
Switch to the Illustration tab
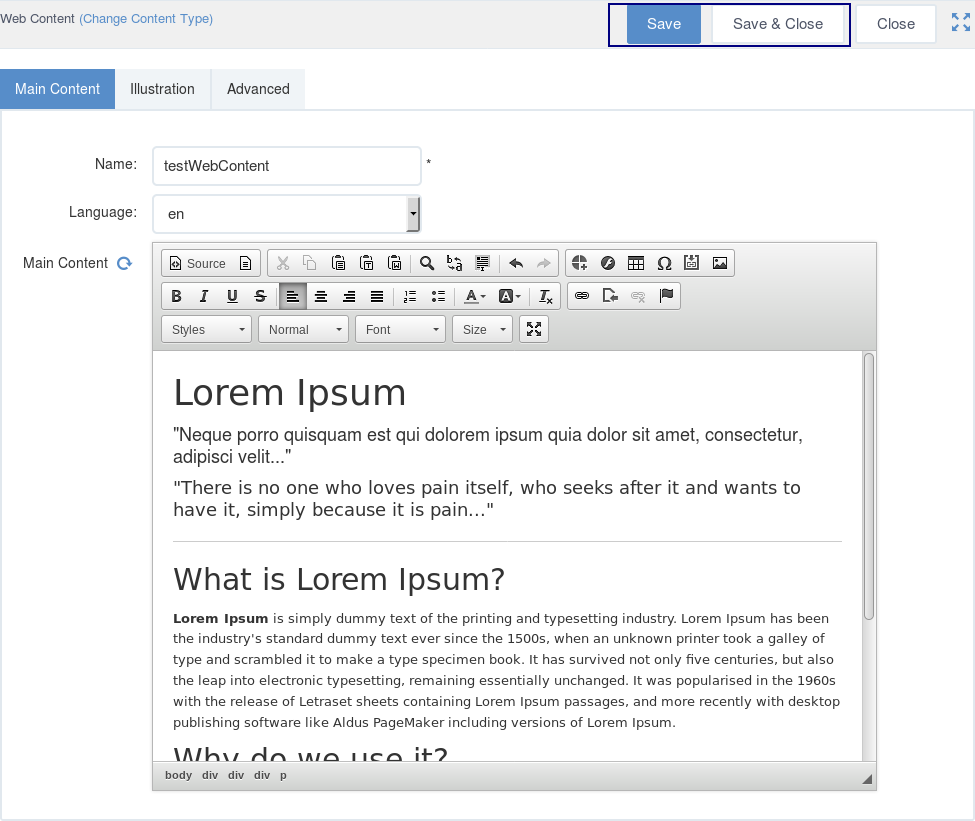162,89
